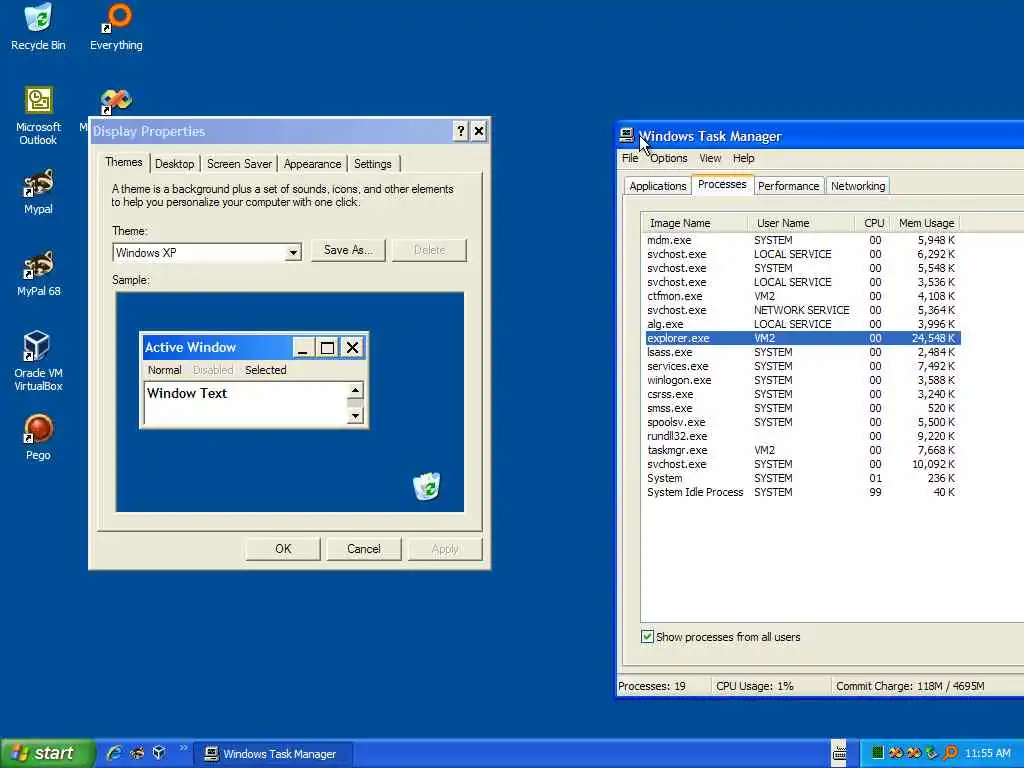Click the help question mark in Display Properties
1024x768 pixels.
coord(460,131)
